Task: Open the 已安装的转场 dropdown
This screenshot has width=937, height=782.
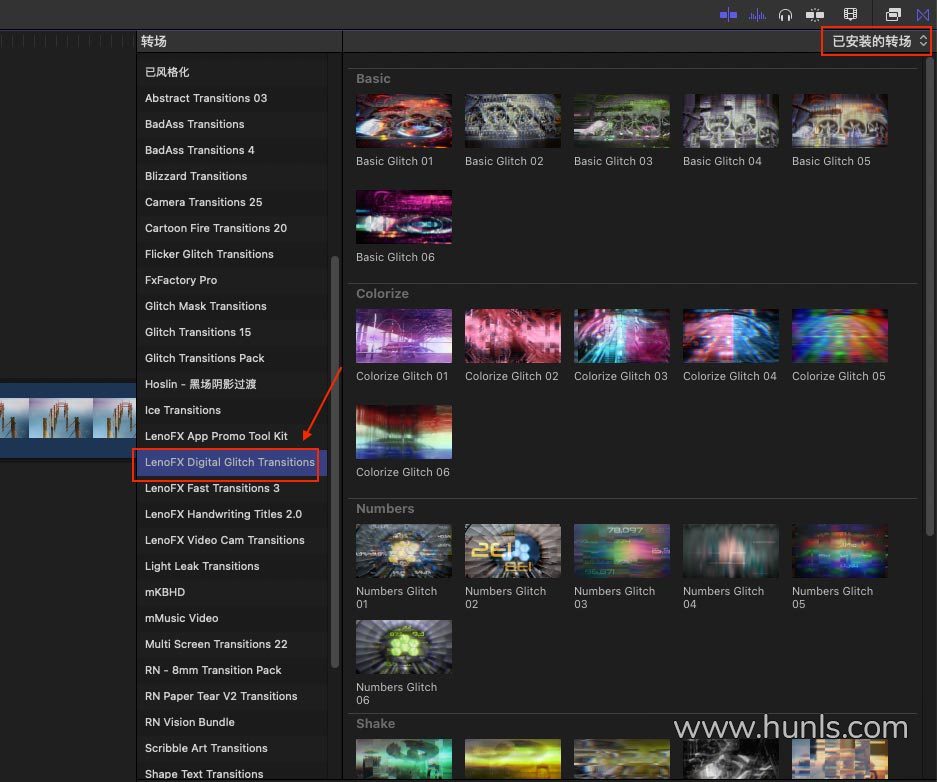Action: click(x=879, y=41)
